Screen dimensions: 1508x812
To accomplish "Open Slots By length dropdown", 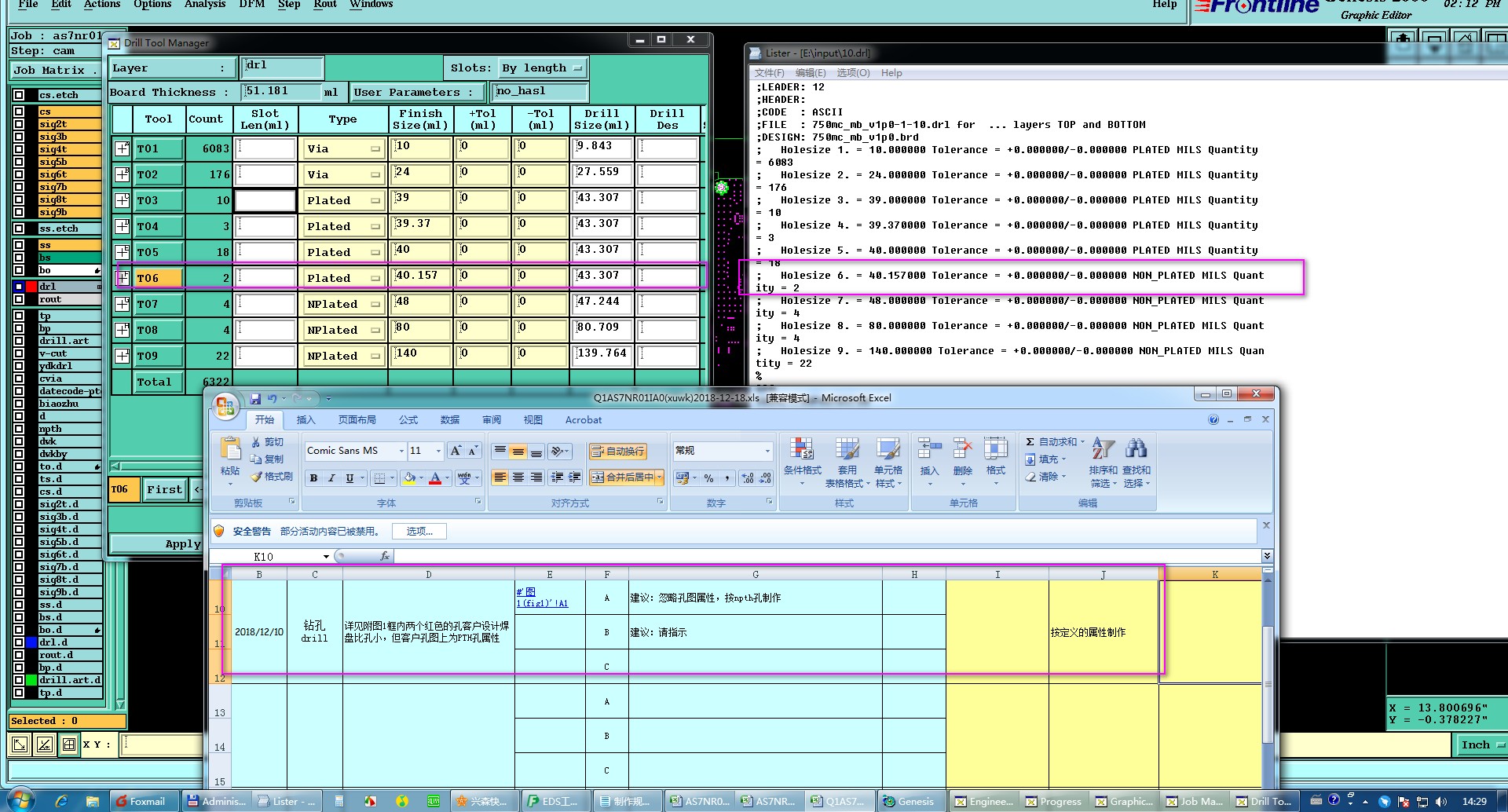I will (x=544, y=68).
